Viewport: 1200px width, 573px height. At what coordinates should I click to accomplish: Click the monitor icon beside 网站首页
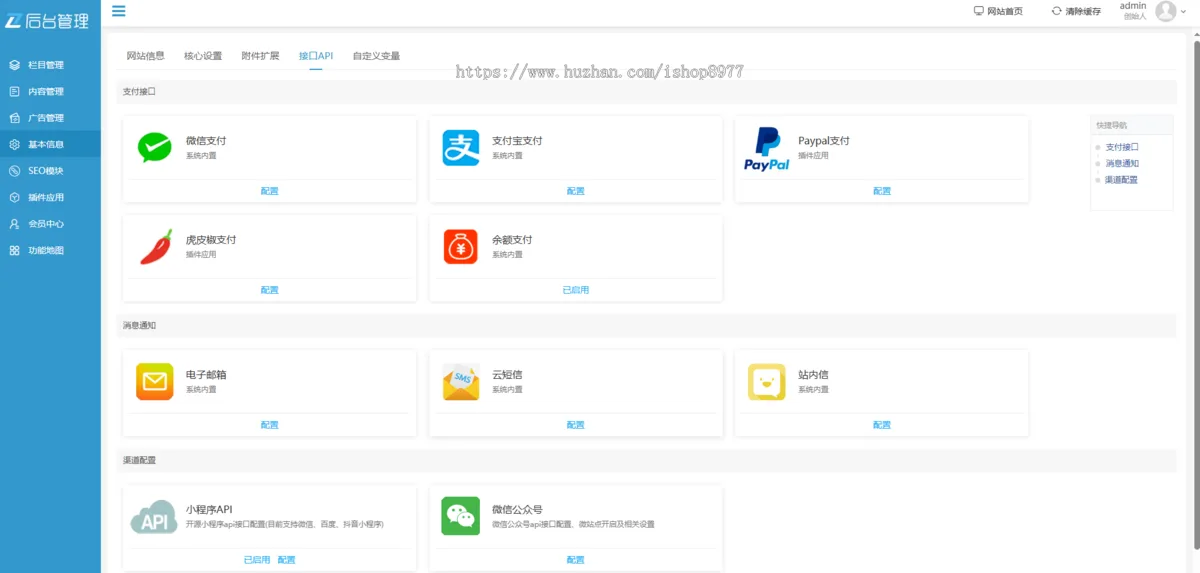(x=979, y=11)
